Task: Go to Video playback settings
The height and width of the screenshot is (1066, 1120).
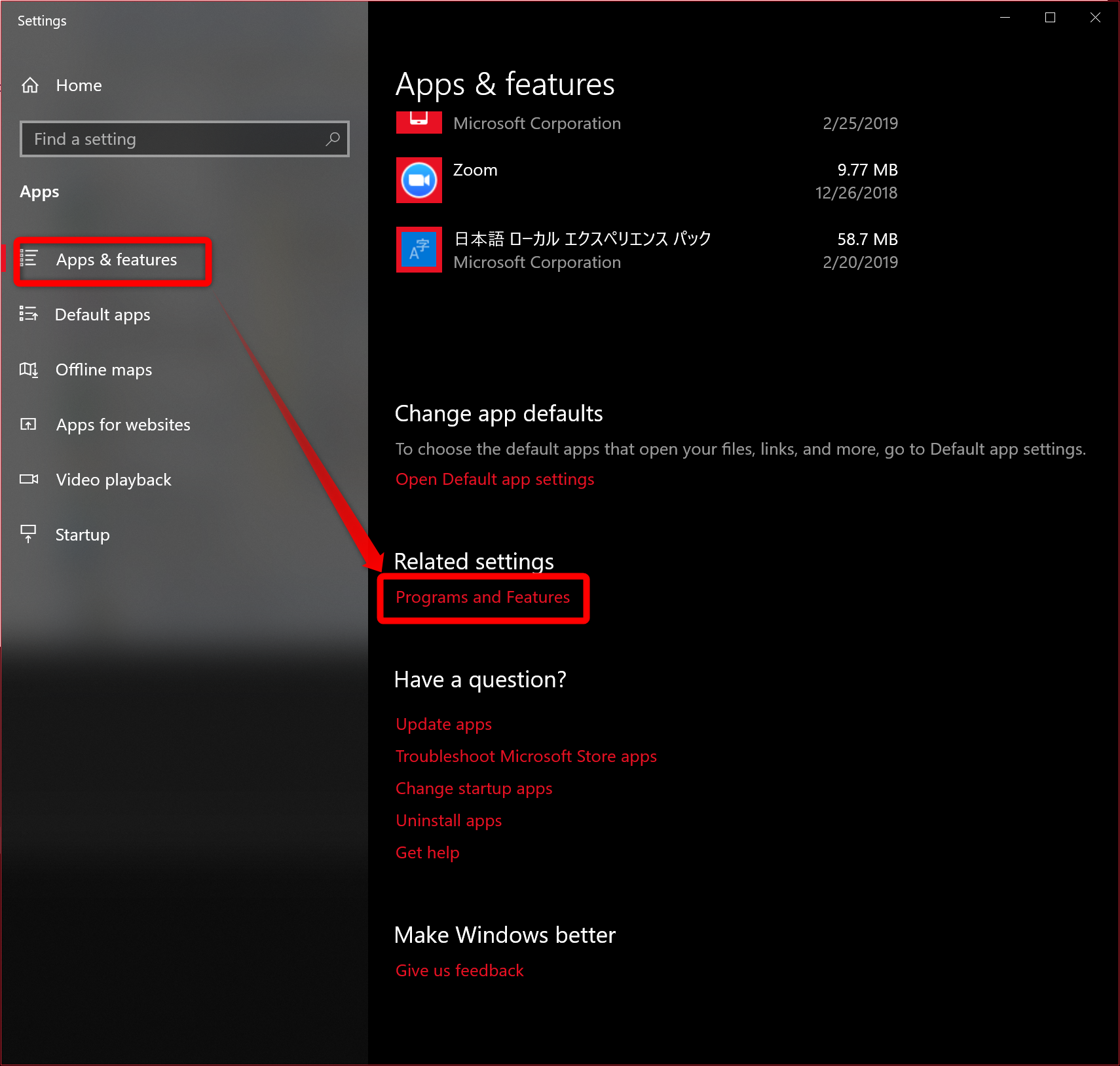Action: [114, 480]
